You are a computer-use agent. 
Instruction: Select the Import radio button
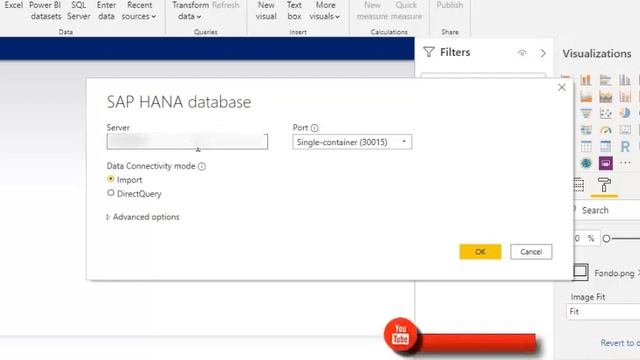click(111, 179)
